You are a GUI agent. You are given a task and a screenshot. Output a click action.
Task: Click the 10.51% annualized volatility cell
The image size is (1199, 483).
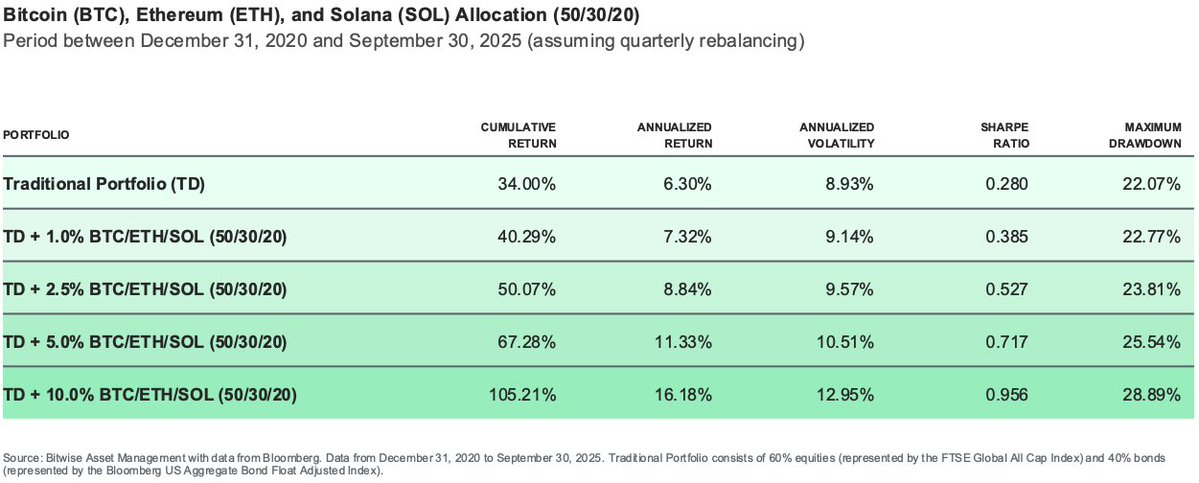pyautogui.click(x=848, y=342)
